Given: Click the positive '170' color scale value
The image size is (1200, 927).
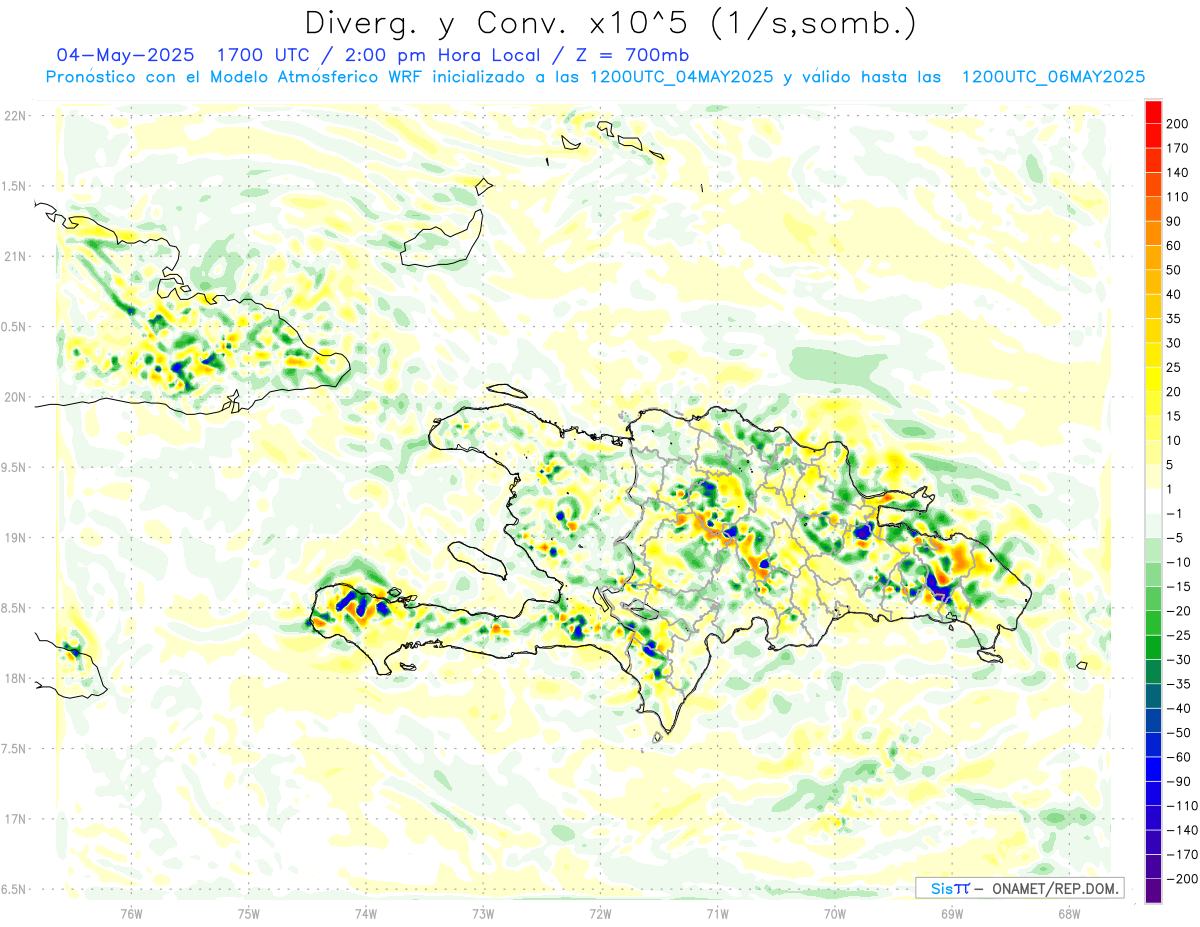Looking at the screenshot, I should 1177,148.
